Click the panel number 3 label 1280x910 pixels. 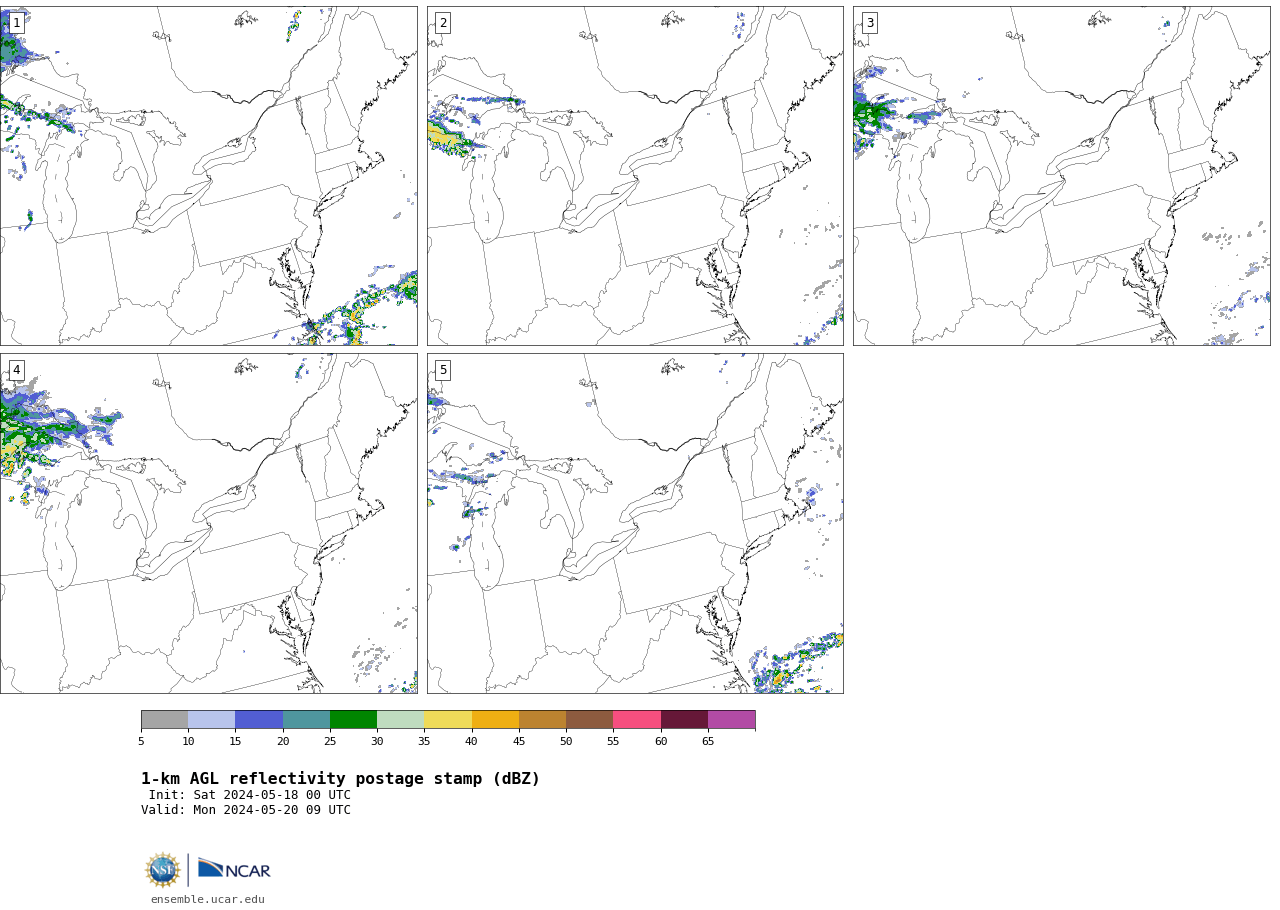click(x=869, y=23)
